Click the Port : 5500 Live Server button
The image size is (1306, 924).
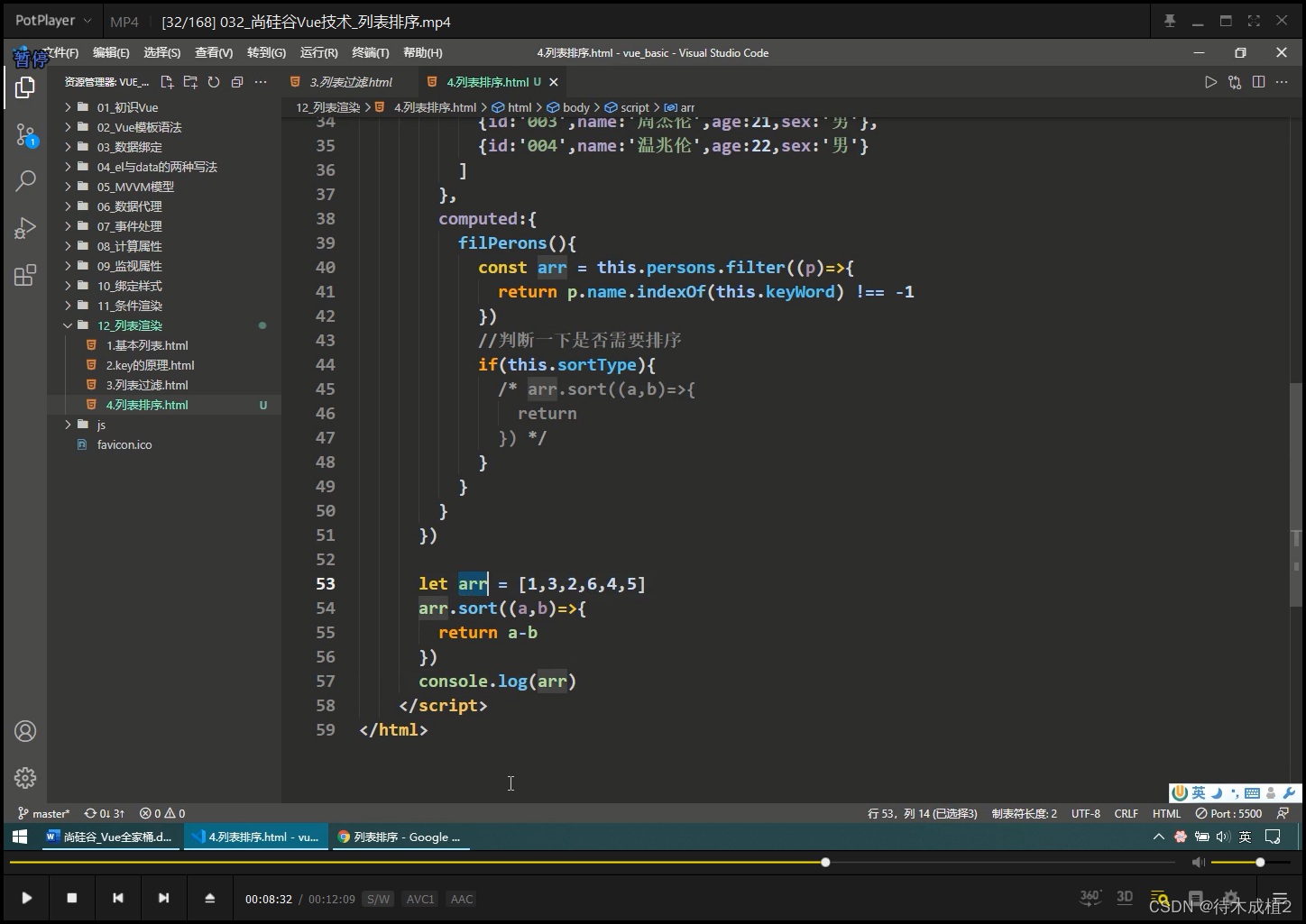coord(1228,813)
